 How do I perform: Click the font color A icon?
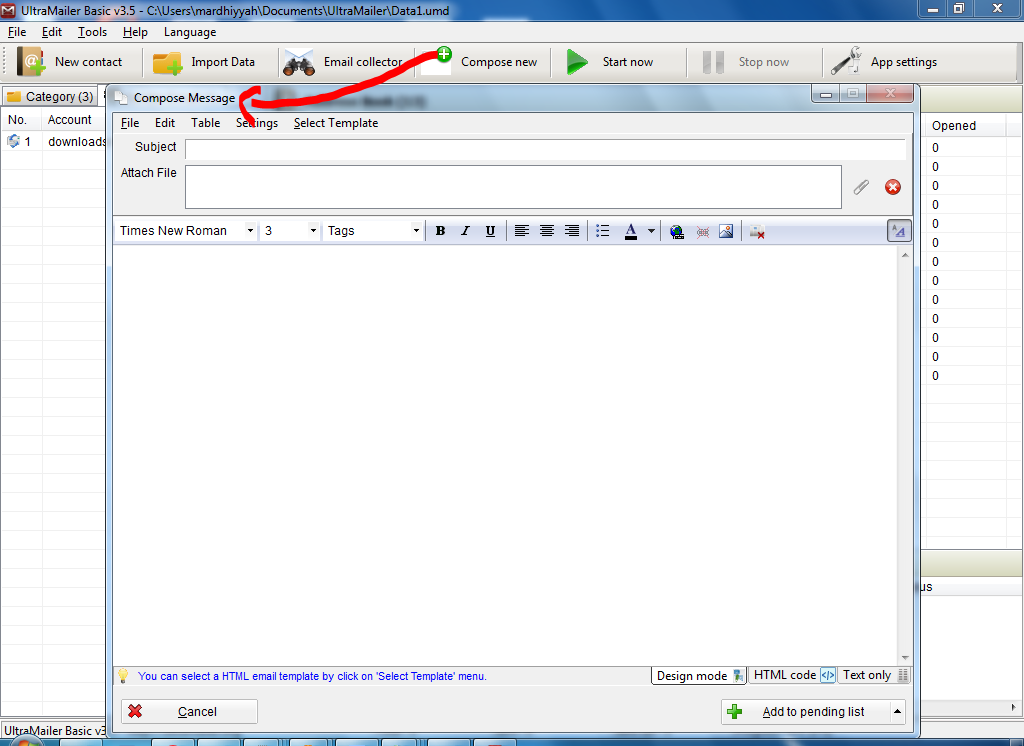[x=631, y=231]
